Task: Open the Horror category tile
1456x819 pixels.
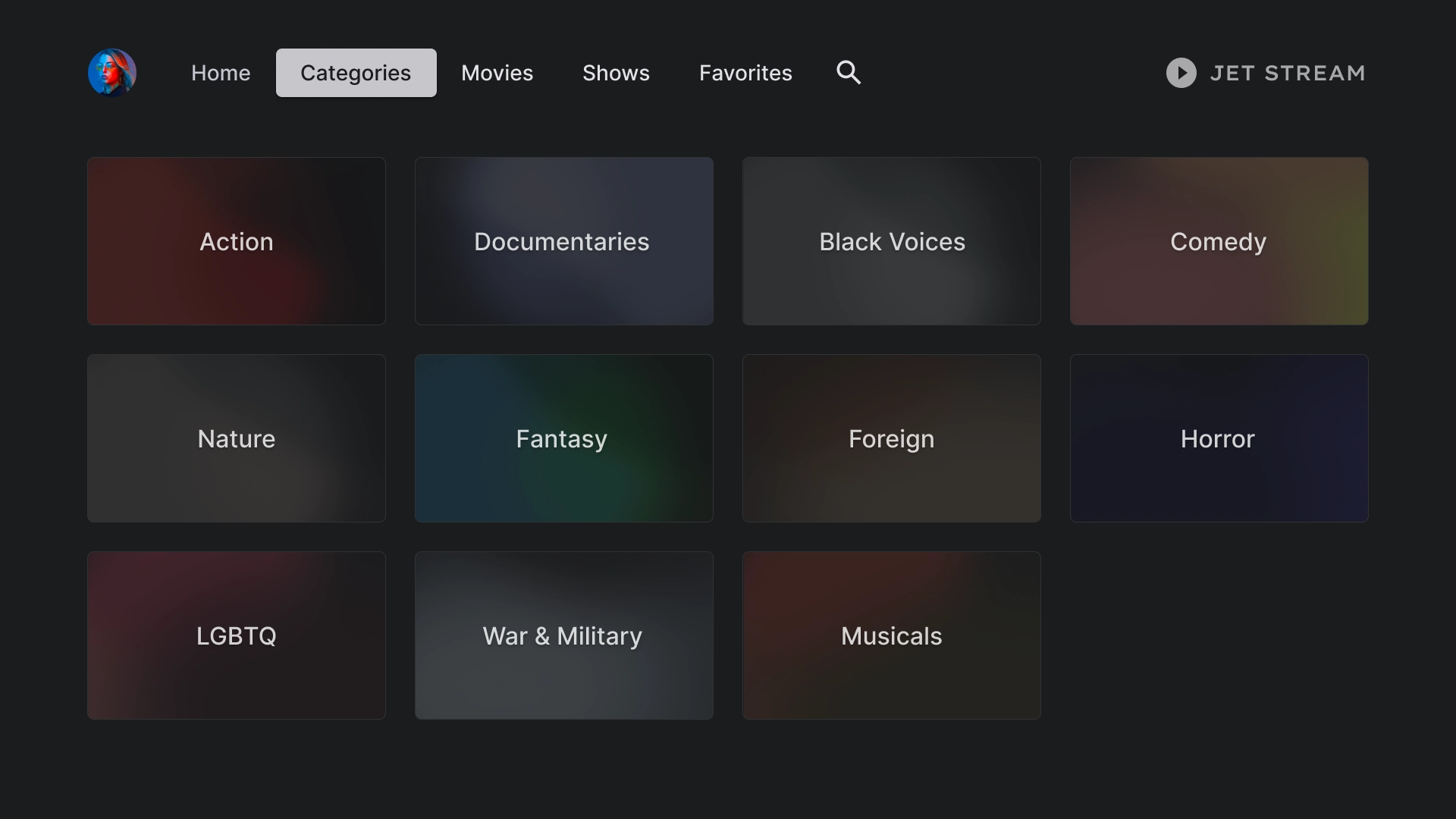Action: pos(1218,438)
